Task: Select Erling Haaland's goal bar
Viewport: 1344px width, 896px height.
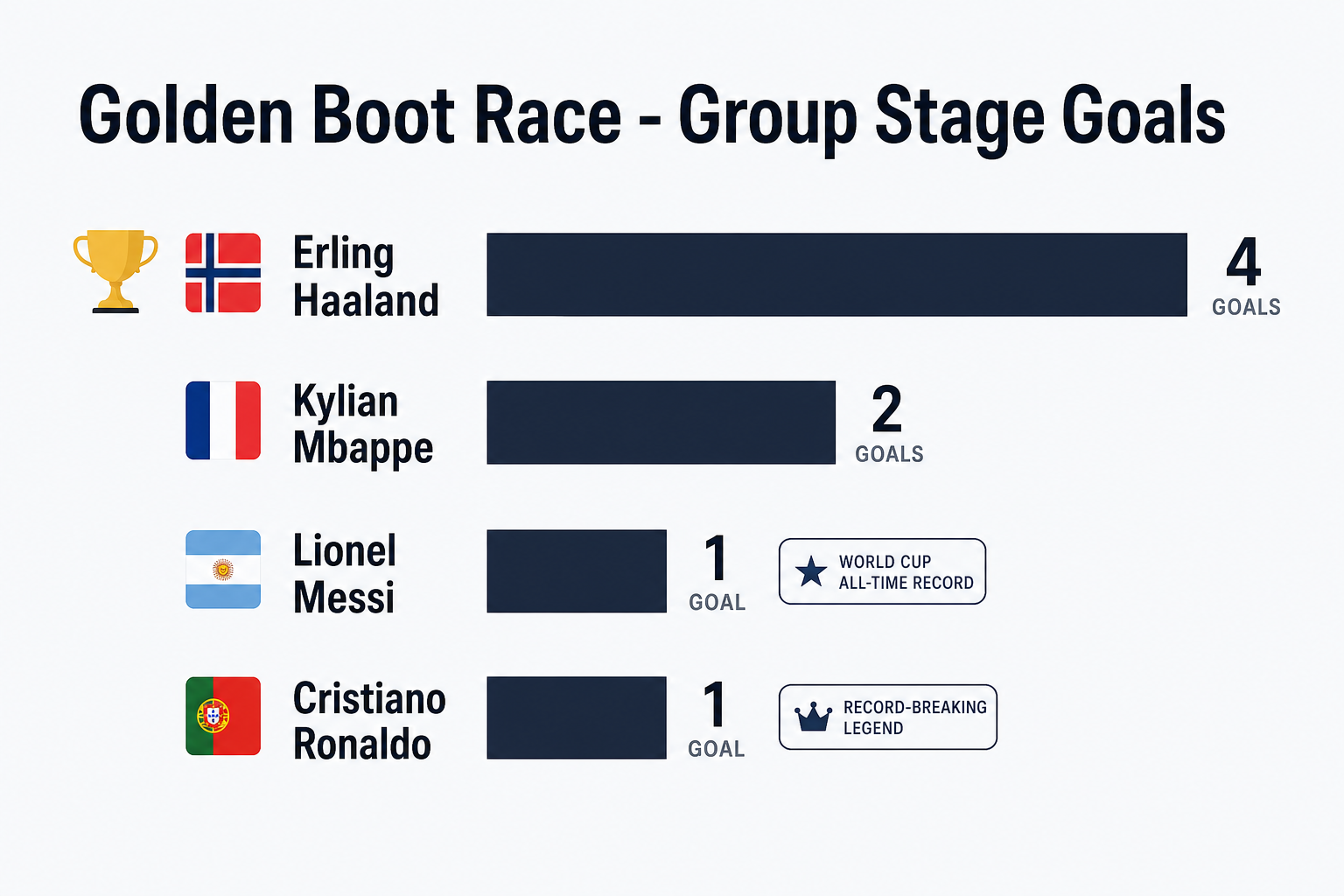Action: click(836, 274)
